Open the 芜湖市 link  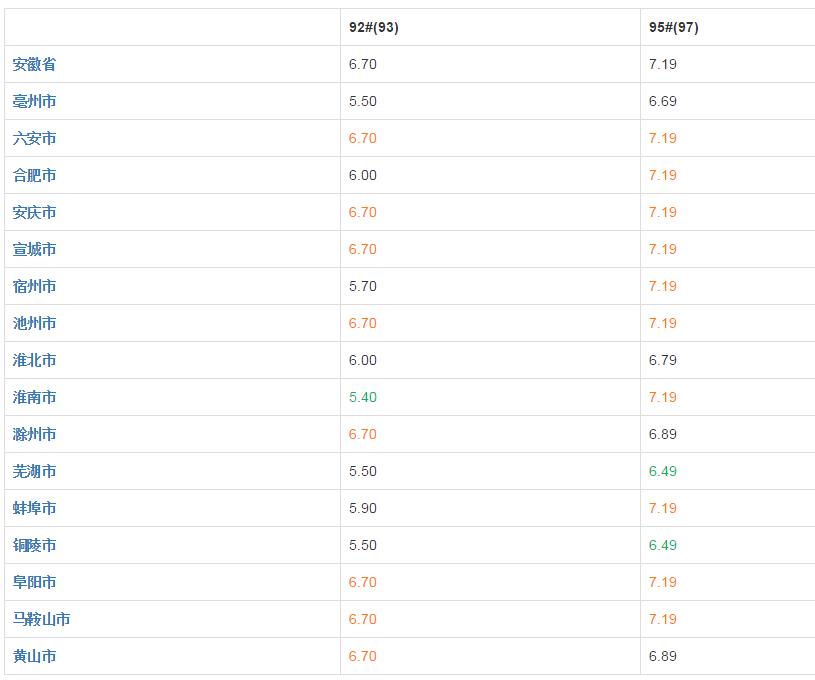click(34, 471)
